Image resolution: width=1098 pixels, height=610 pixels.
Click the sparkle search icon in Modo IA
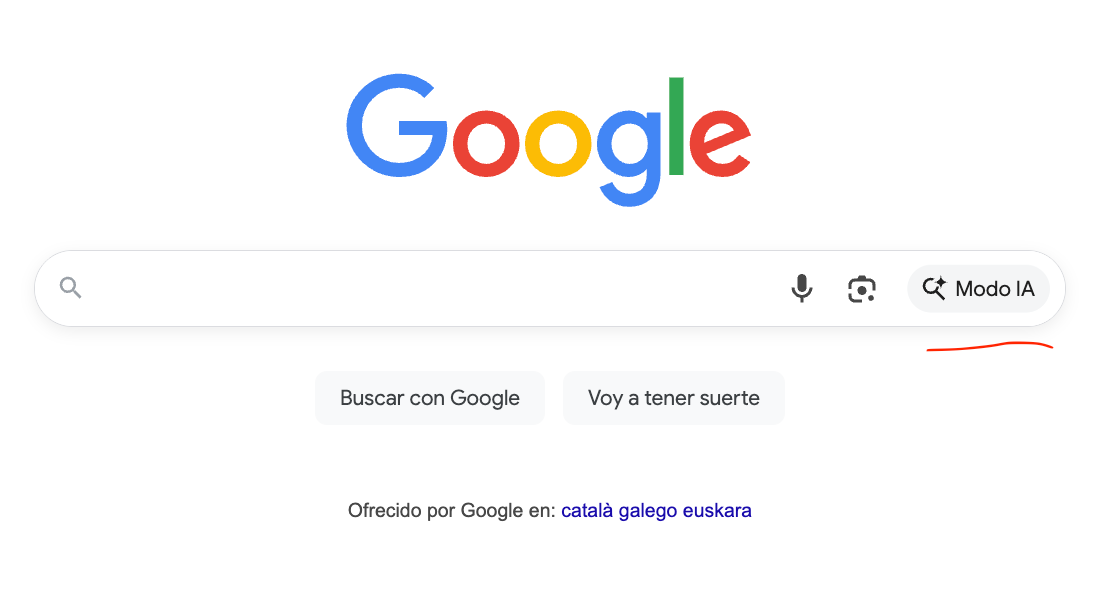(x=934, y=289)
